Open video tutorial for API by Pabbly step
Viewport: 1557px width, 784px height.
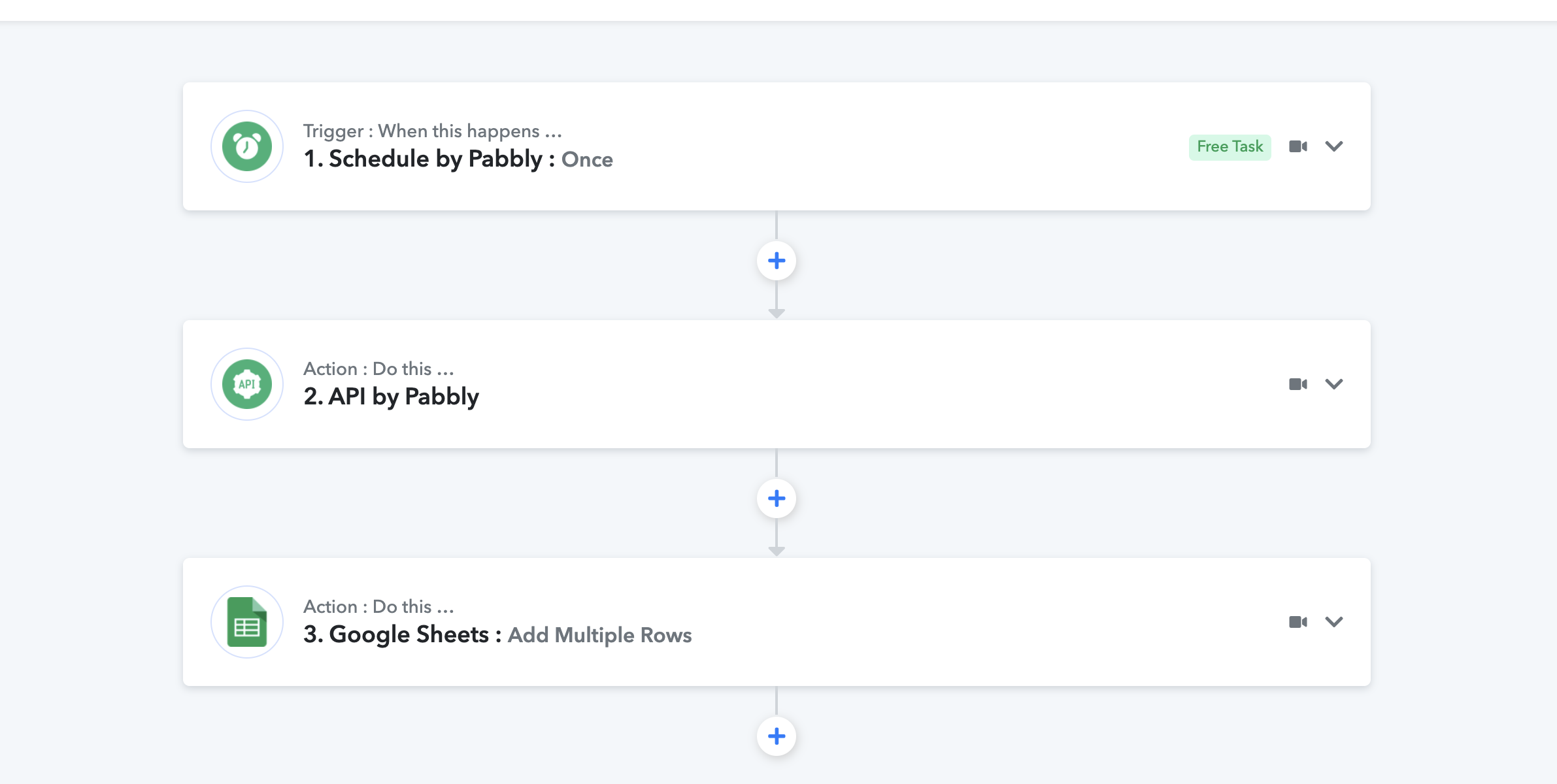(x=1298, y=384)
